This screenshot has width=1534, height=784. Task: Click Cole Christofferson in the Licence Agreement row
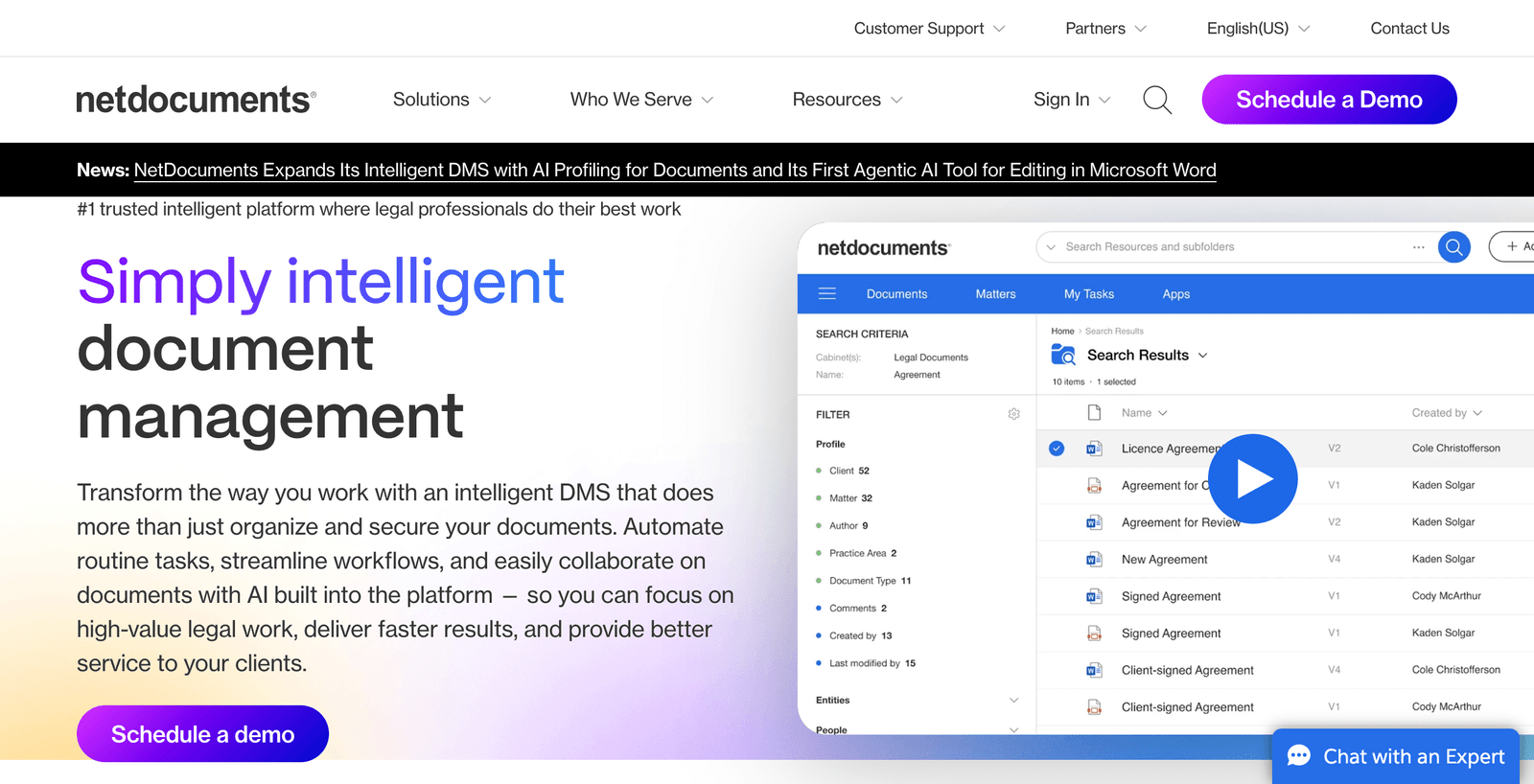point(1455,449)
